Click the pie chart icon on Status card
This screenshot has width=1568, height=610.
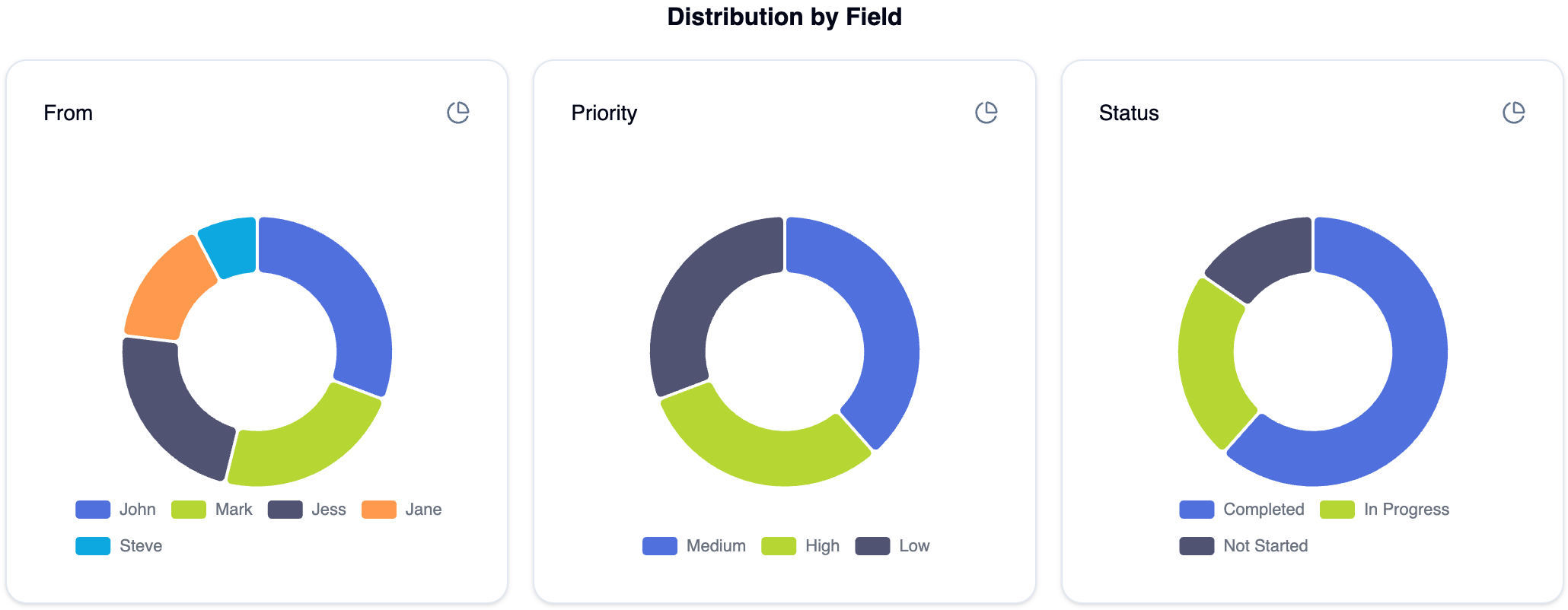point(1514,112)
